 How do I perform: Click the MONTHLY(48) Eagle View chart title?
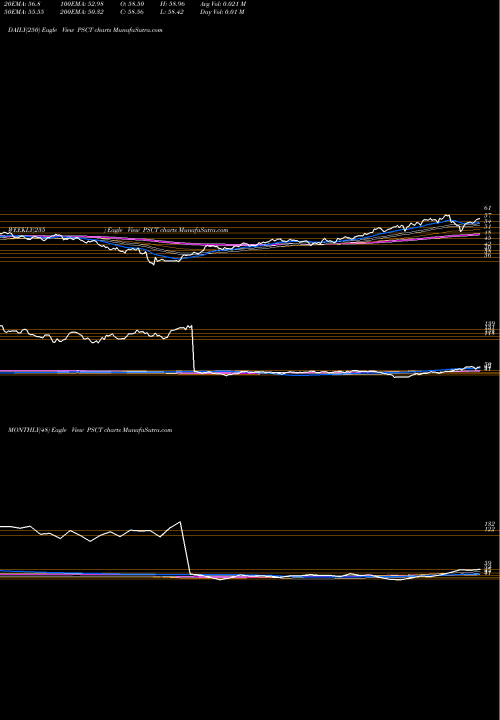tap(90, 430)
